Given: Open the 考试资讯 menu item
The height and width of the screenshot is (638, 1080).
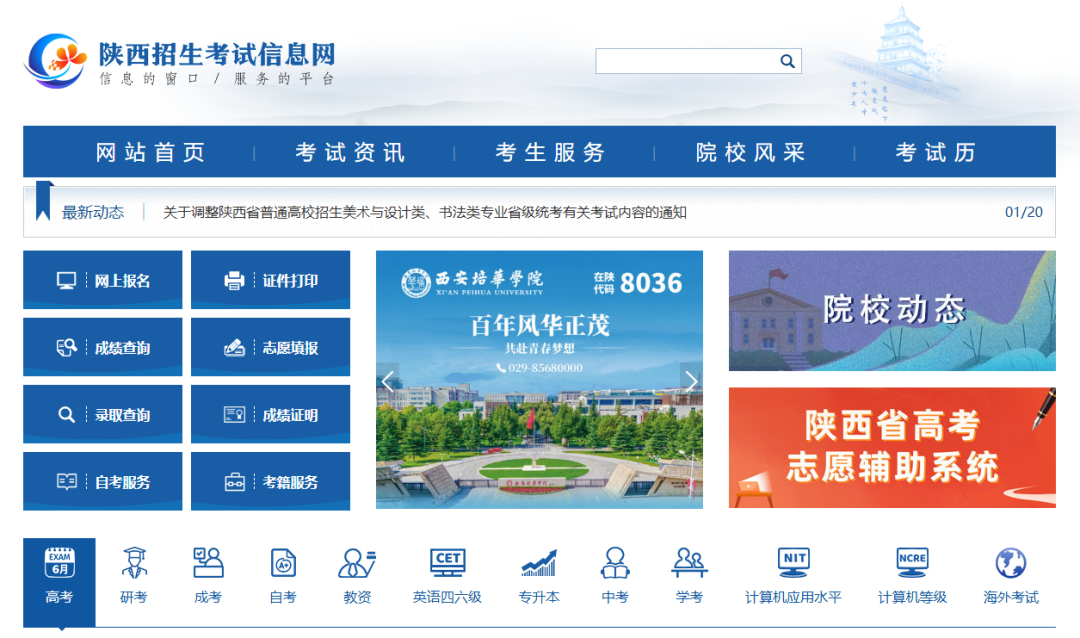Looking at the screenshot, I should pos(346,151).
